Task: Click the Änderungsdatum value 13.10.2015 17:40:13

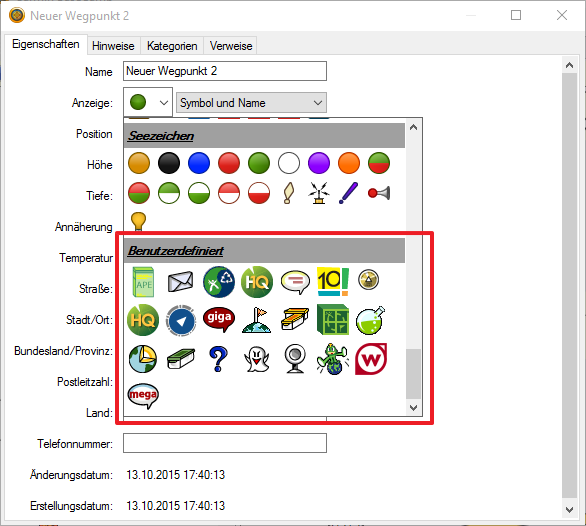Action: 176,475
